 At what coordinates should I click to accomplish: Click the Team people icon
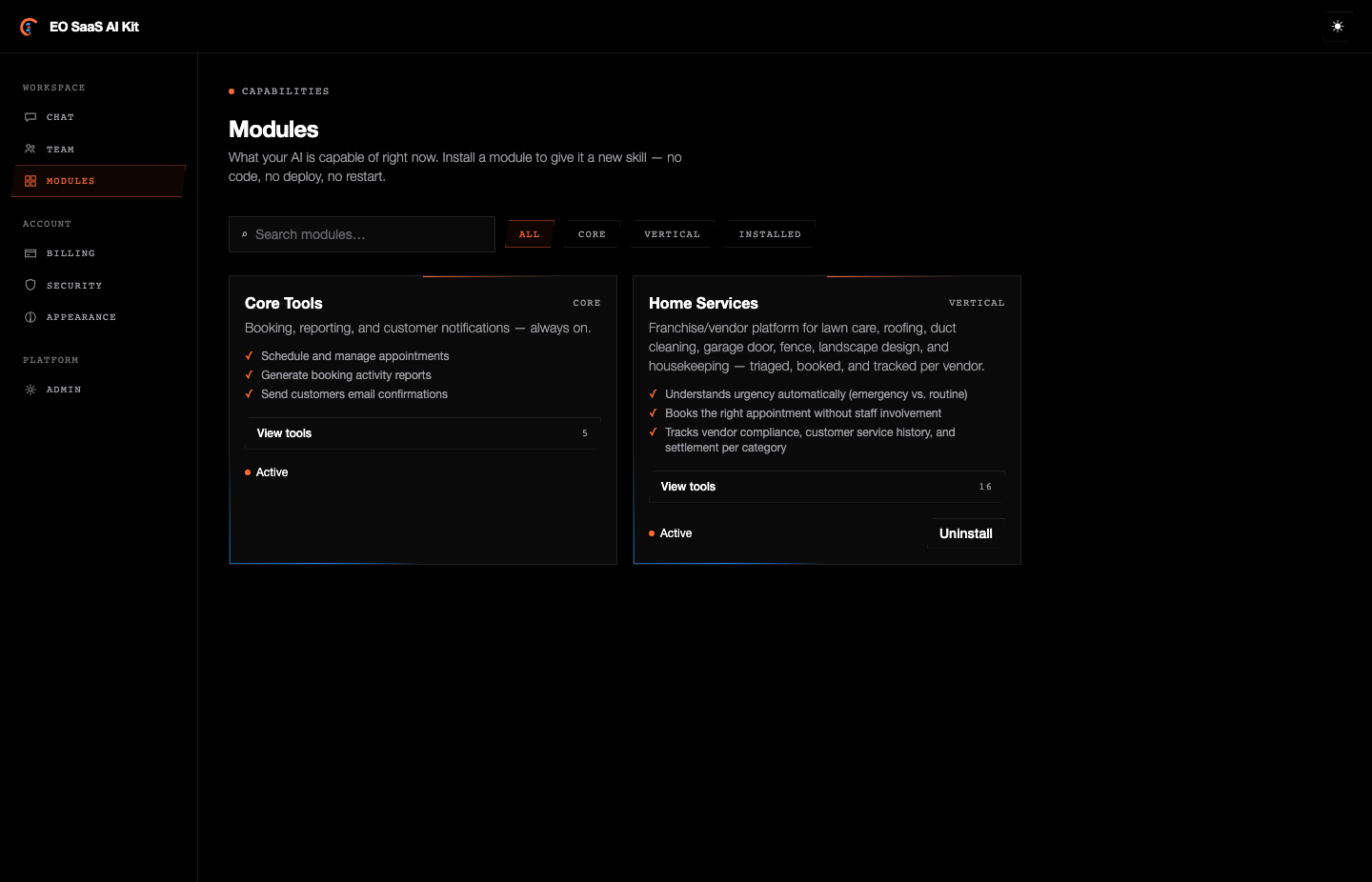coord(30,150)
